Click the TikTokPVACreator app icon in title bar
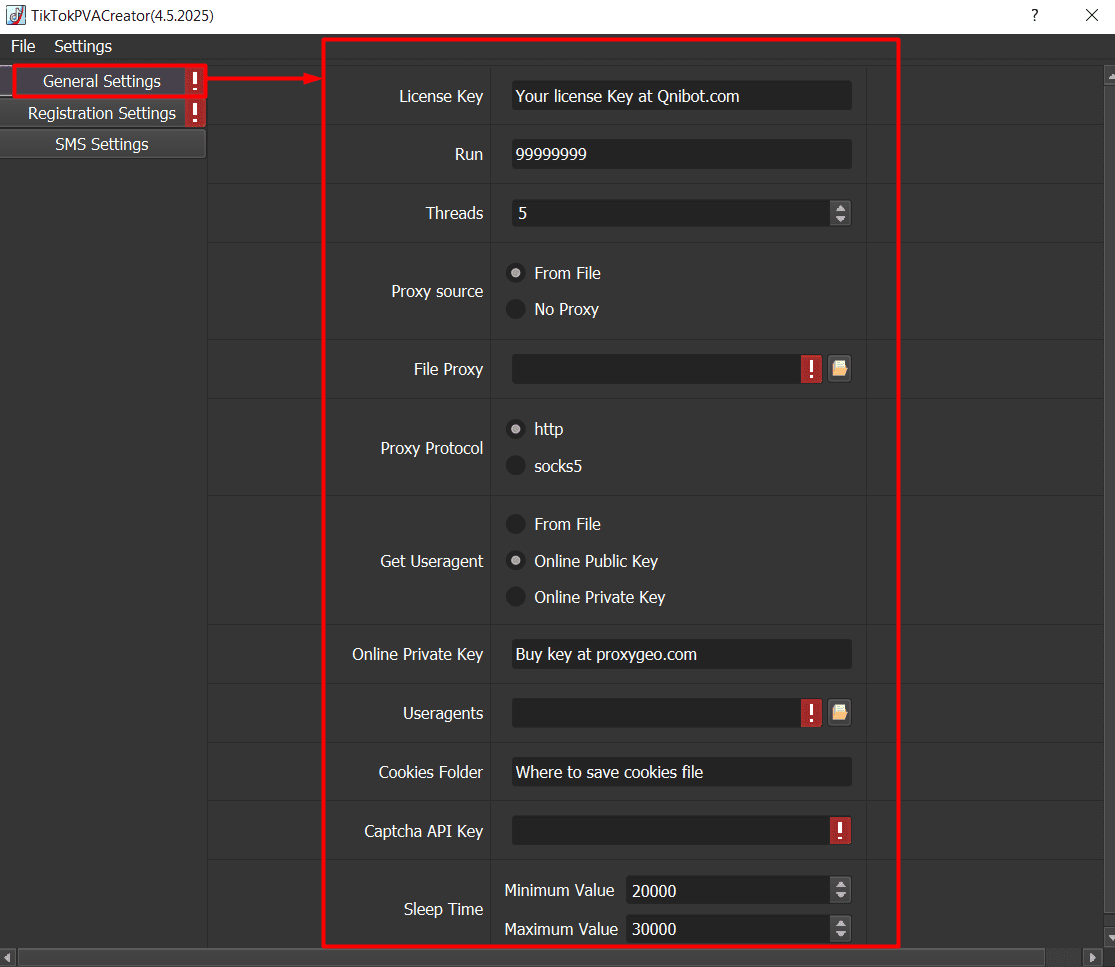 16,15
